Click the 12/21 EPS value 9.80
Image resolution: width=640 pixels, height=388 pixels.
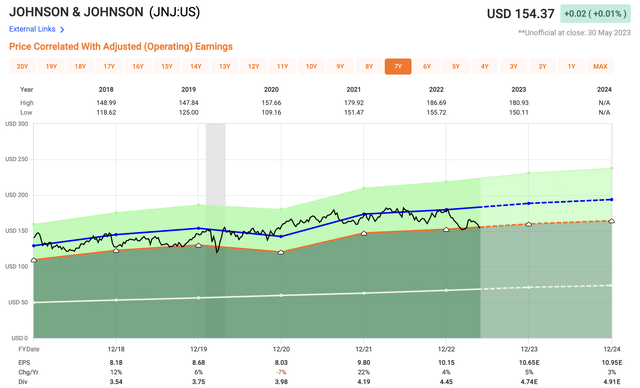tap(364, 362)
